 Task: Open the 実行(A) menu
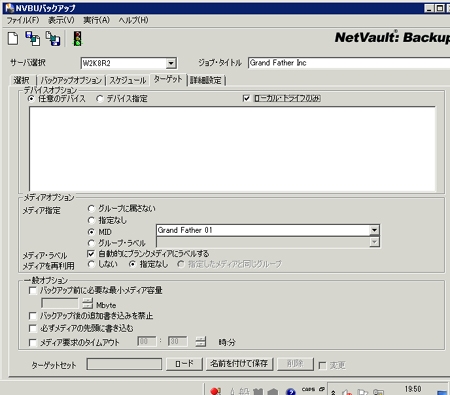(96, 20)
